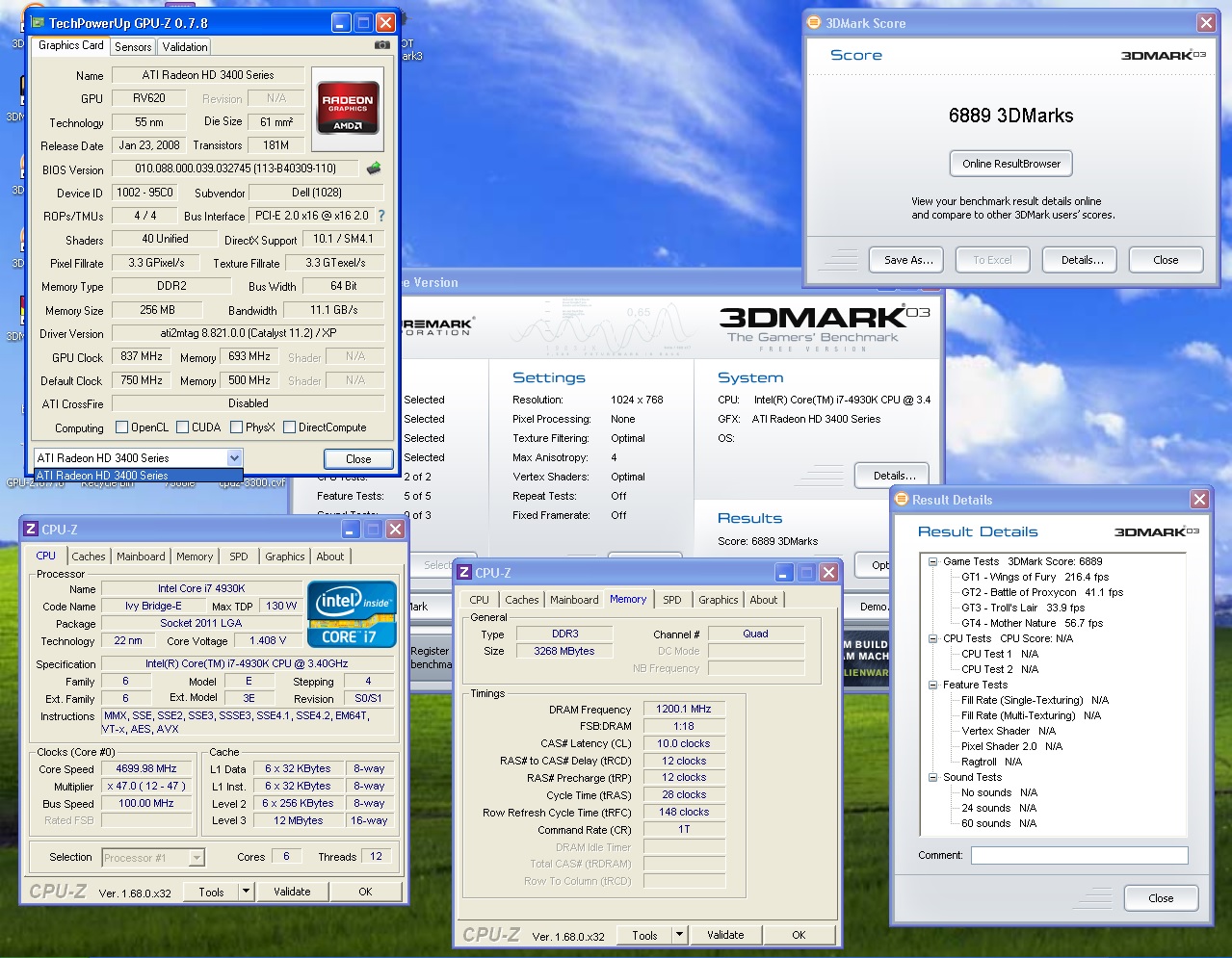Toggle the DirectCompute checkbox
The image size is (1232, 958).
coord(289,427)
